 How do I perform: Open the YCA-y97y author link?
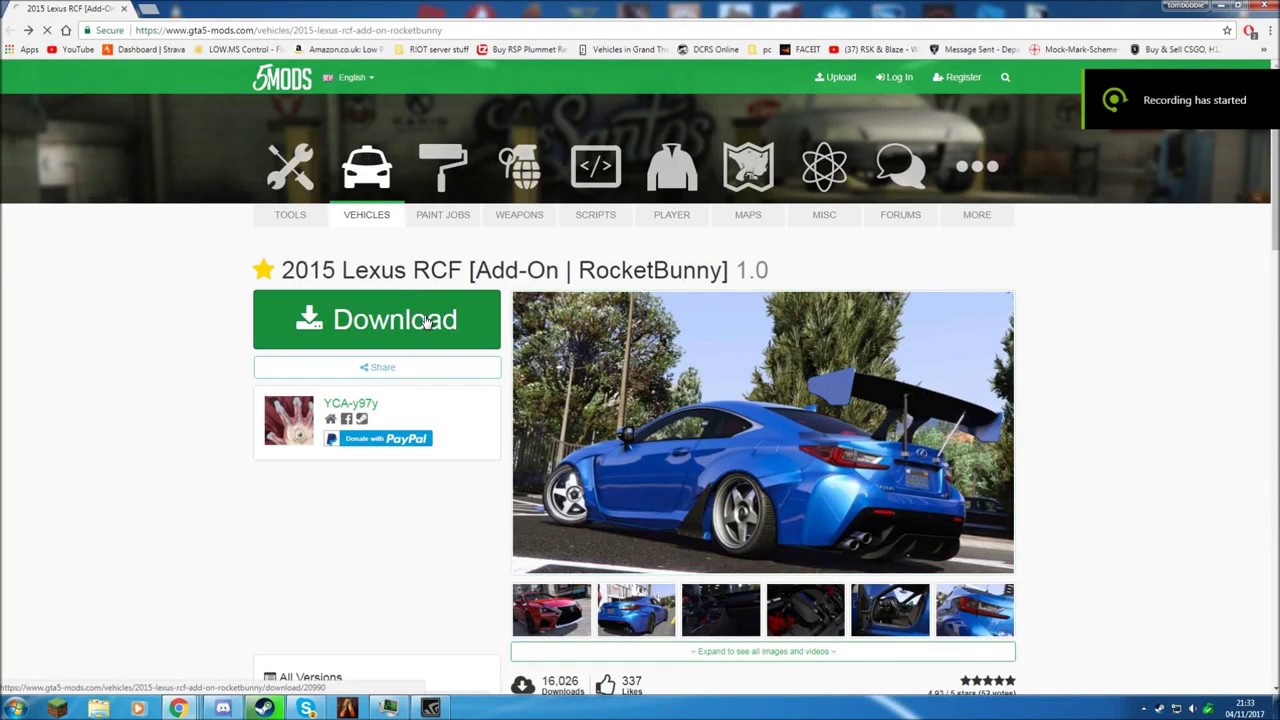[x=351, y=403]
